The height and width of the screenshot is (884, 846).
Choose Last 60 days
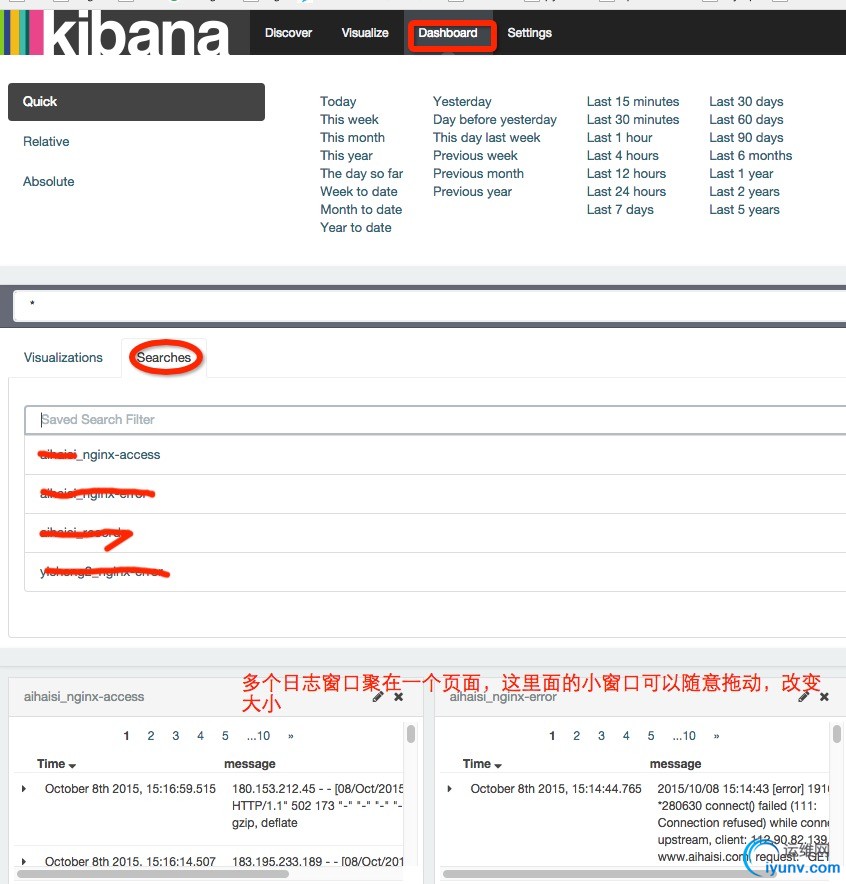click(x=746, y=120)
